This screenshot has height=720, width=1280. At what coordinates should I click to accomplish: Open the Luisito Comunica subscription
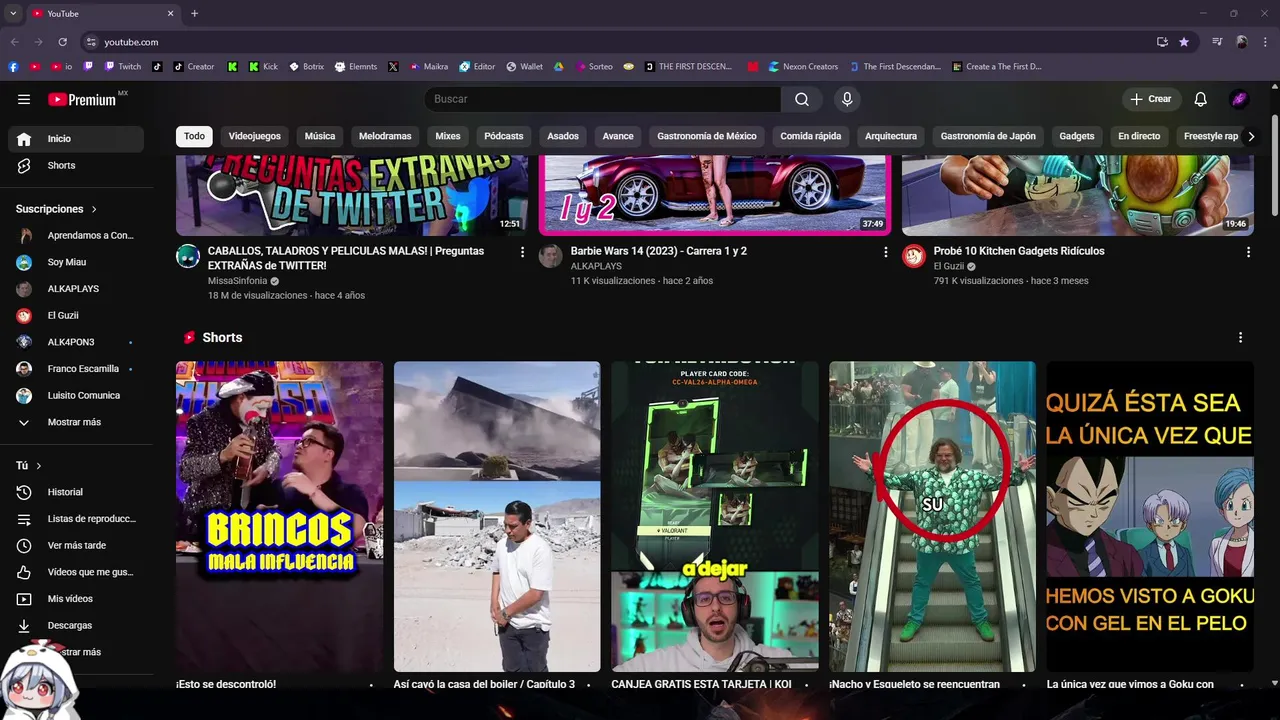point(76,395)
